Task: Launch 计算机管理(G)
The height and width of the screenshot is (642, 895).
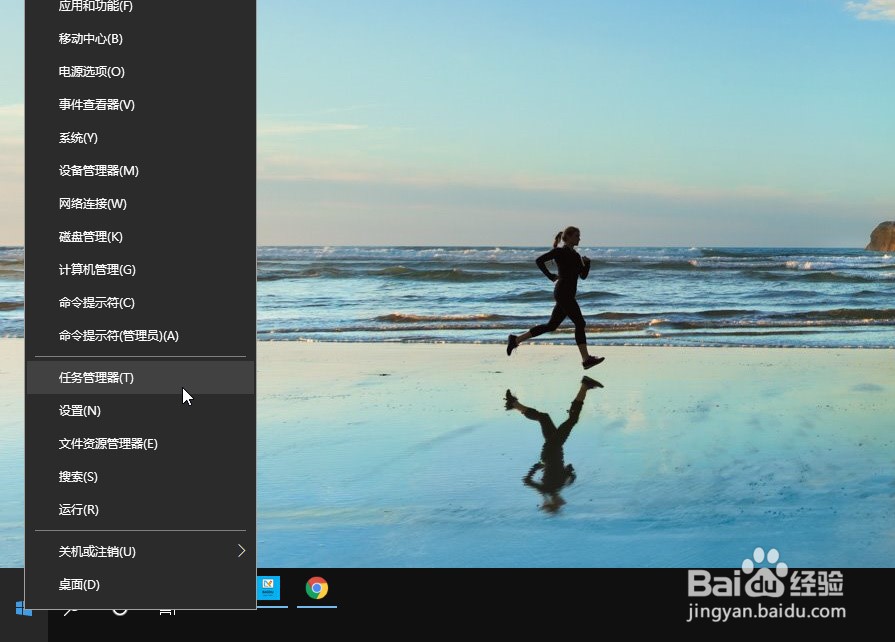Action: 140,270
